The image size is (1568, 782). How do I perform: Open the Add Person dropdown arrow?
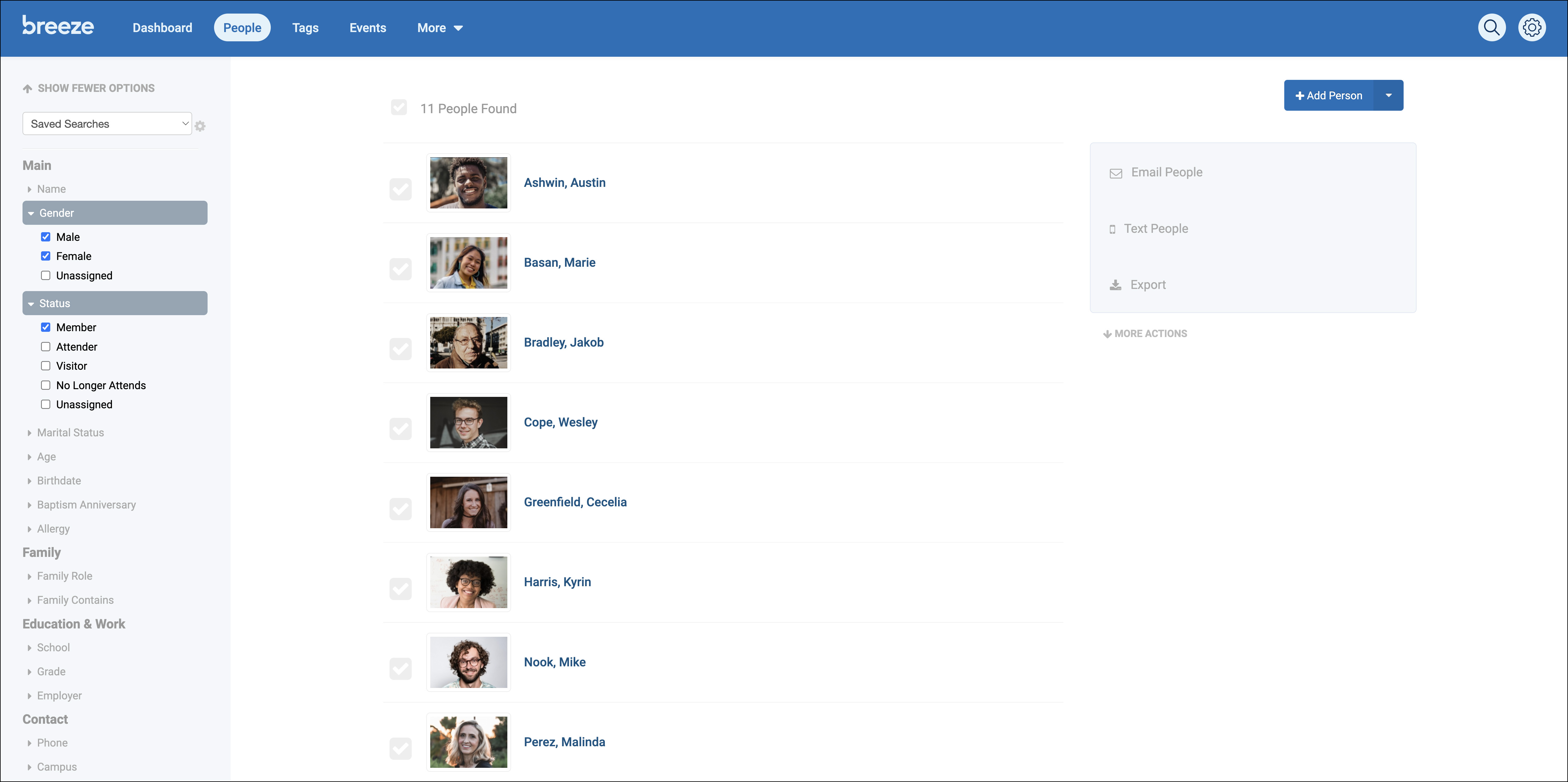coord(1389,96)
